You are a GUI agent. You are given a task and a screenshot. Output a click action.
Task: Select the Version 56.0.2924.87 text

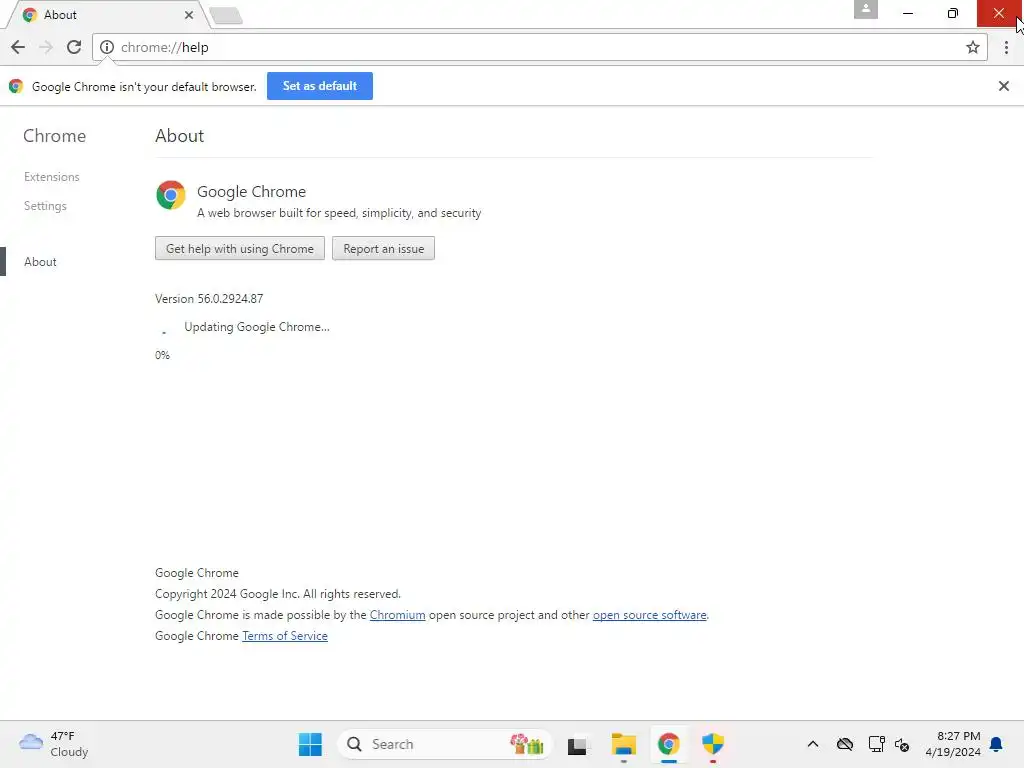pos(209,298)
